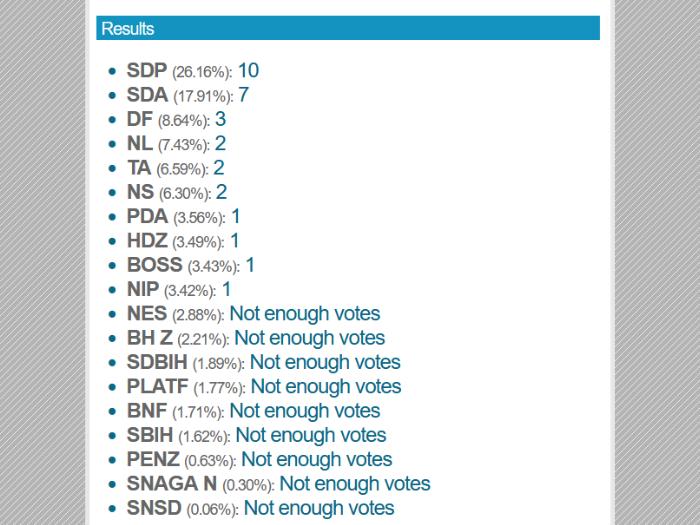This screenshot has width=700, height=525.
Task: Click the NL party label
Action: point(140,143)
